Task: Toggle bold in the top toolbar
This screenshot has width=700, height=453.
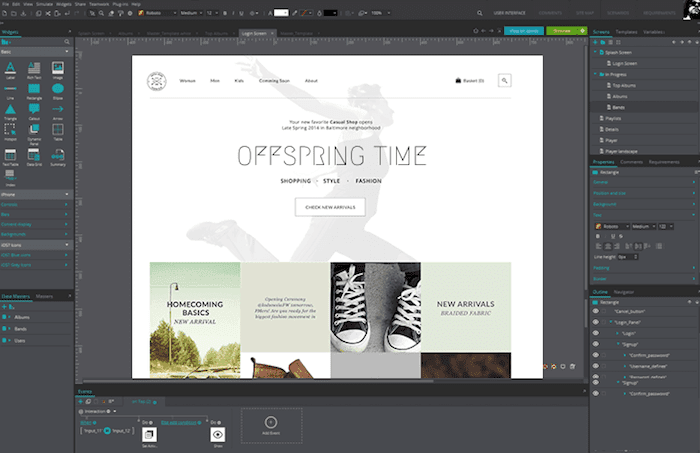Action: click(225, 13)
